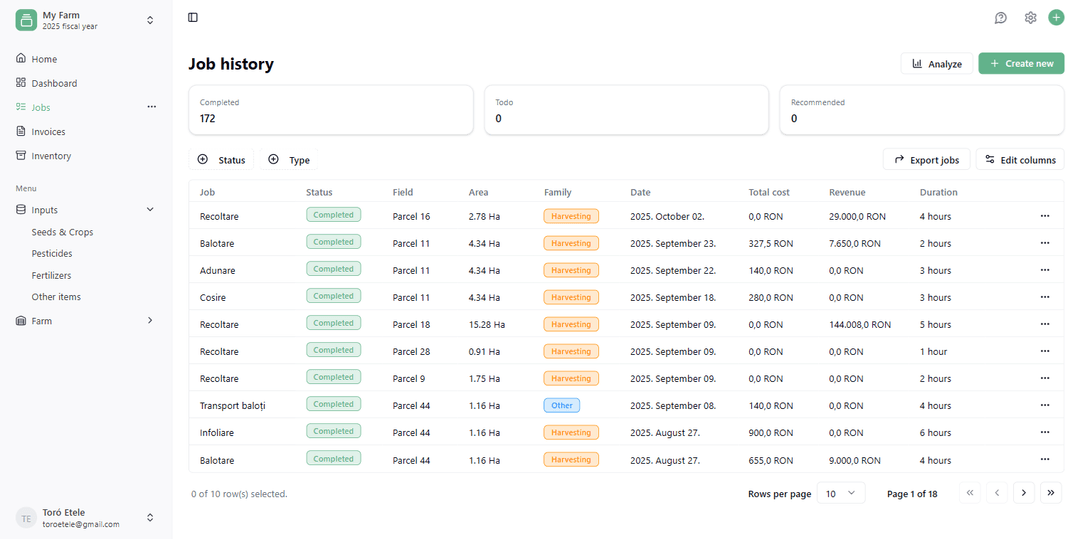Click the Create new button

click(1020, 63)
